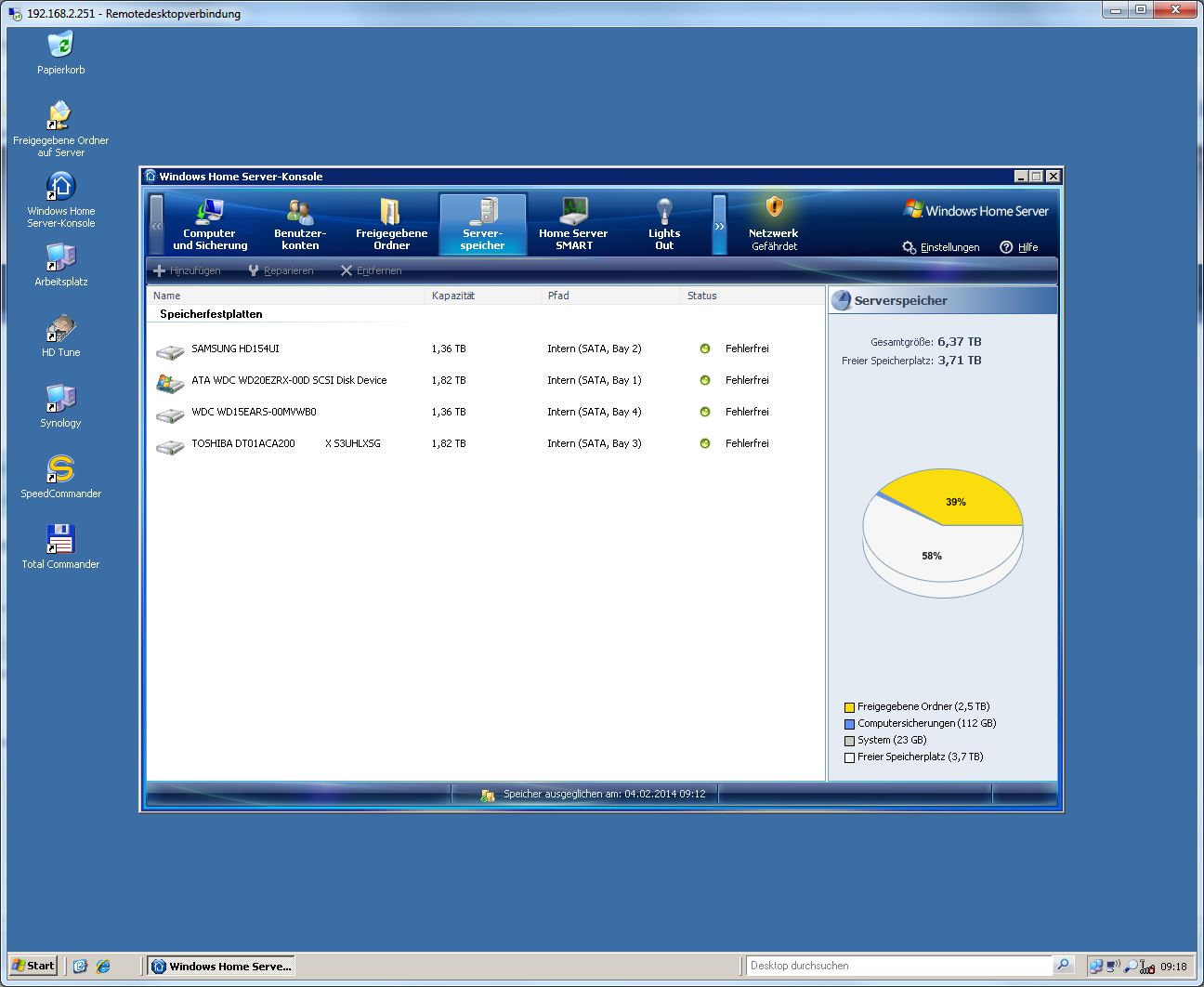The height and width of the screenshot is (987, 1204).
Task: Select the Serverspeicher tab
Action: point(482,224)
